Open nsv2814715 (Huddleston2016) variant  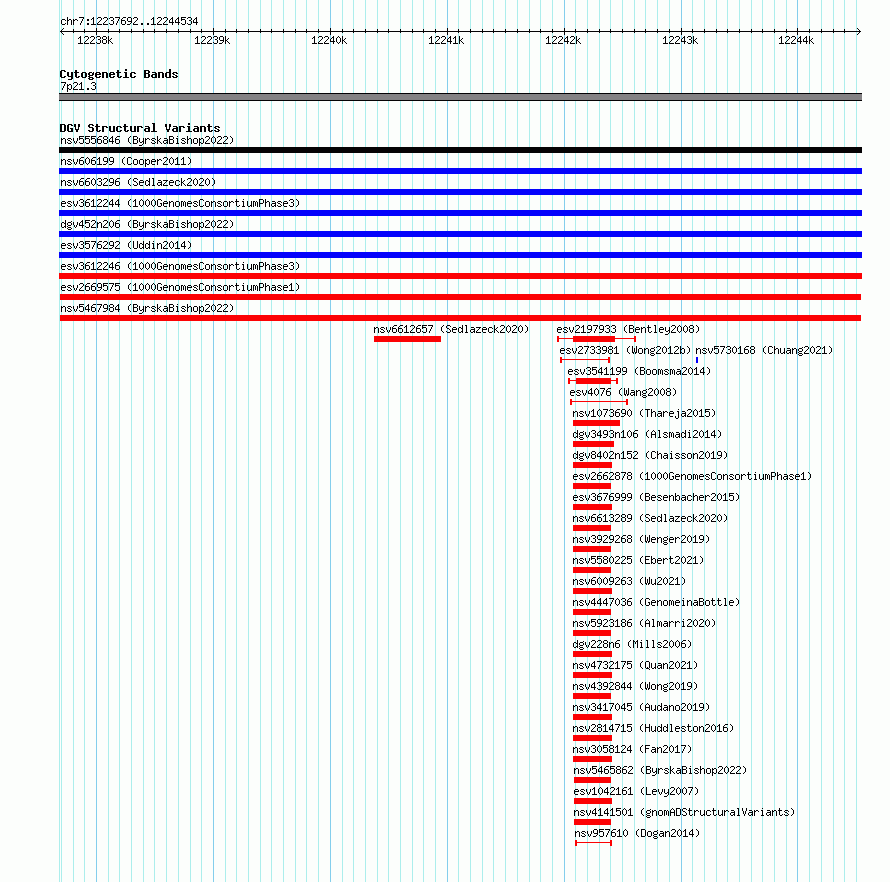pos(653,728)
